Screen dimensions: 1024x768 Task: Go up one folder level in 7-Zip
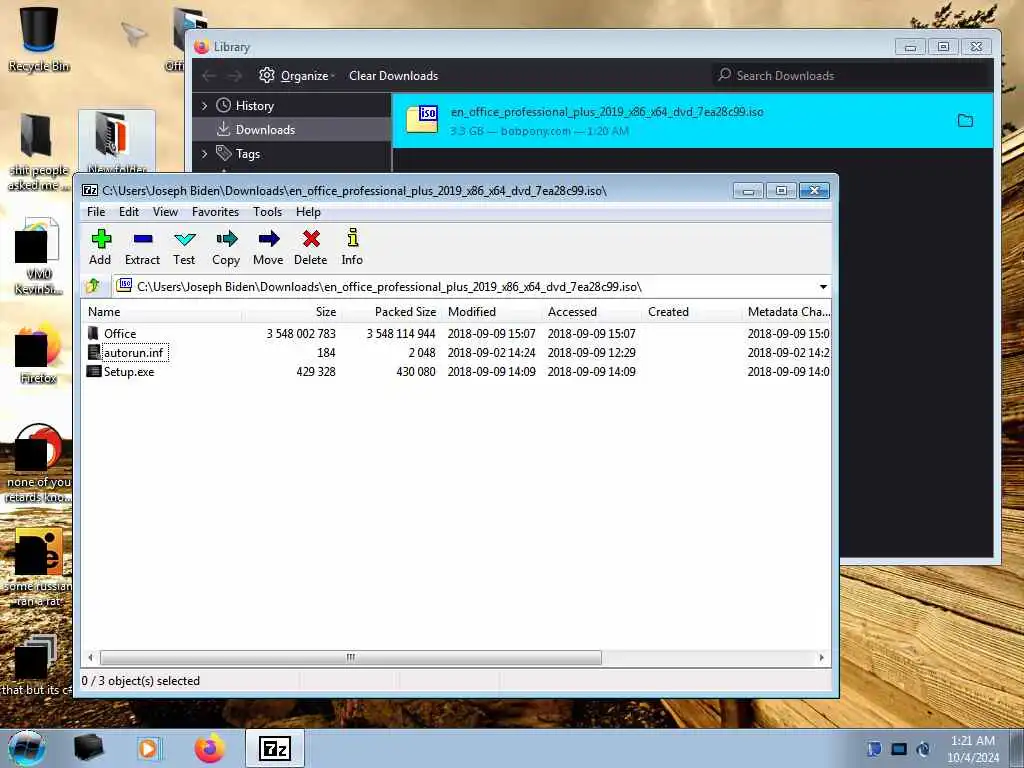pyautogui.click(x=93, y=286)
